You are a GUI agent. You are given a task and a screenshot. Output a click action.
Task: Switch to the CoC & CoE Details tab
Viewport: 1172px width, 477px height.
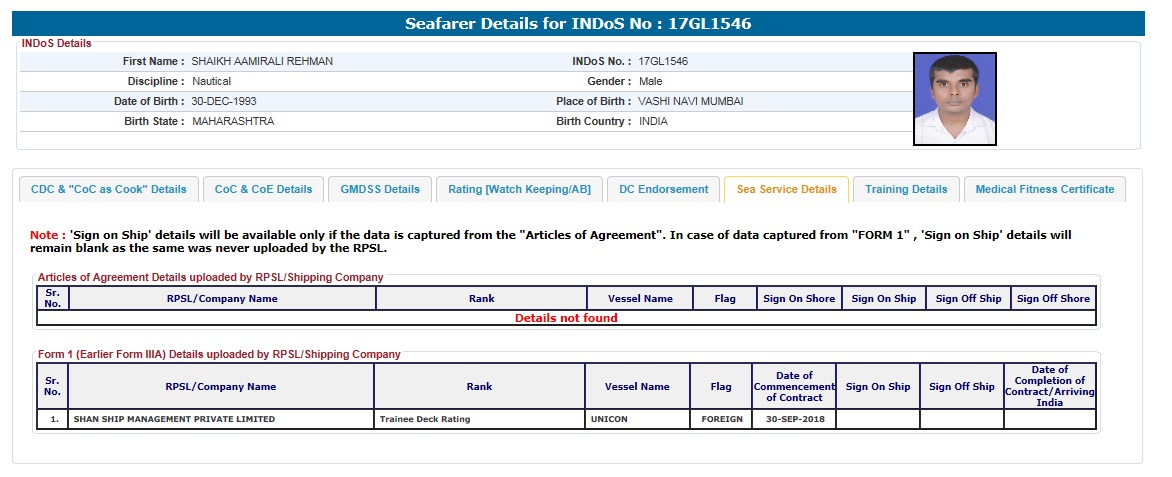pyautogui.click(x=263, y=189)
